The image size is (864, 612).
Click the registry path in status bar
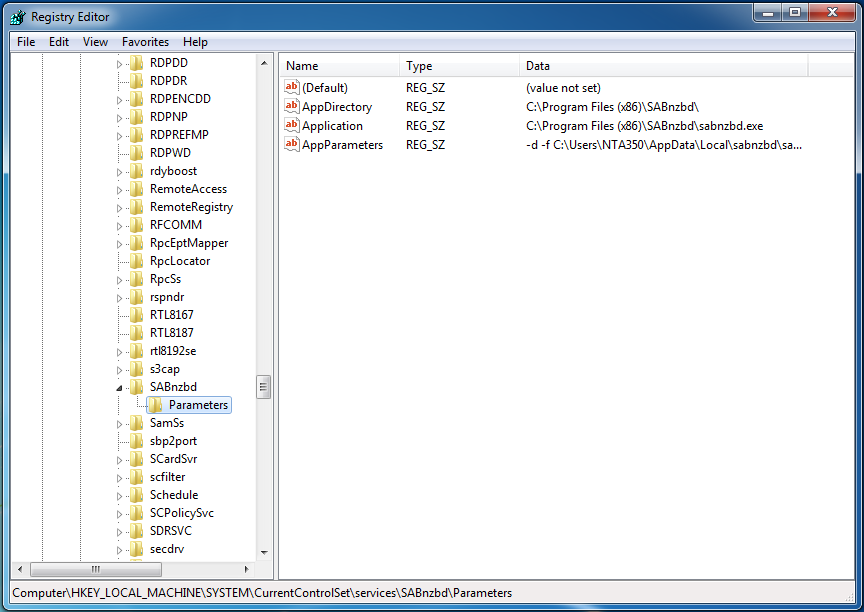click(262, 593)
